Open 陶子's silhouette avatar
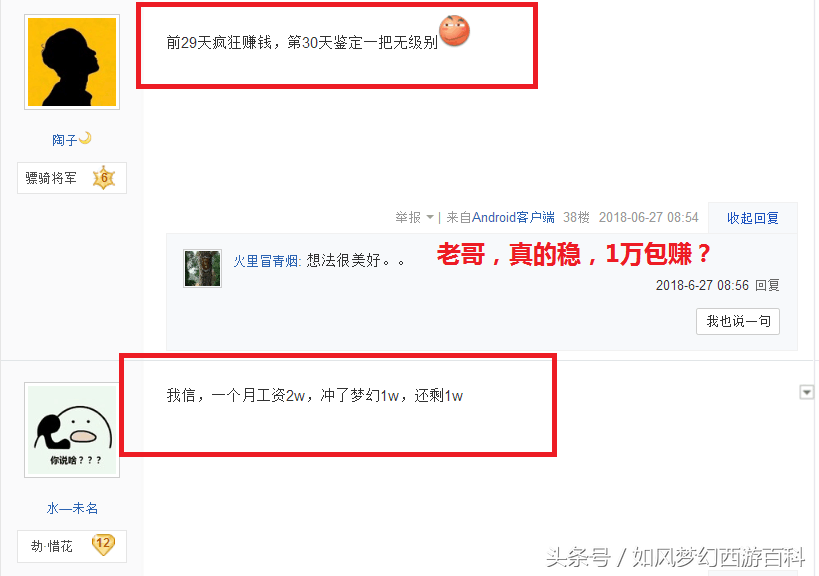Image resolution: width=819 pixels, height=576 pixels. [72, 62]
